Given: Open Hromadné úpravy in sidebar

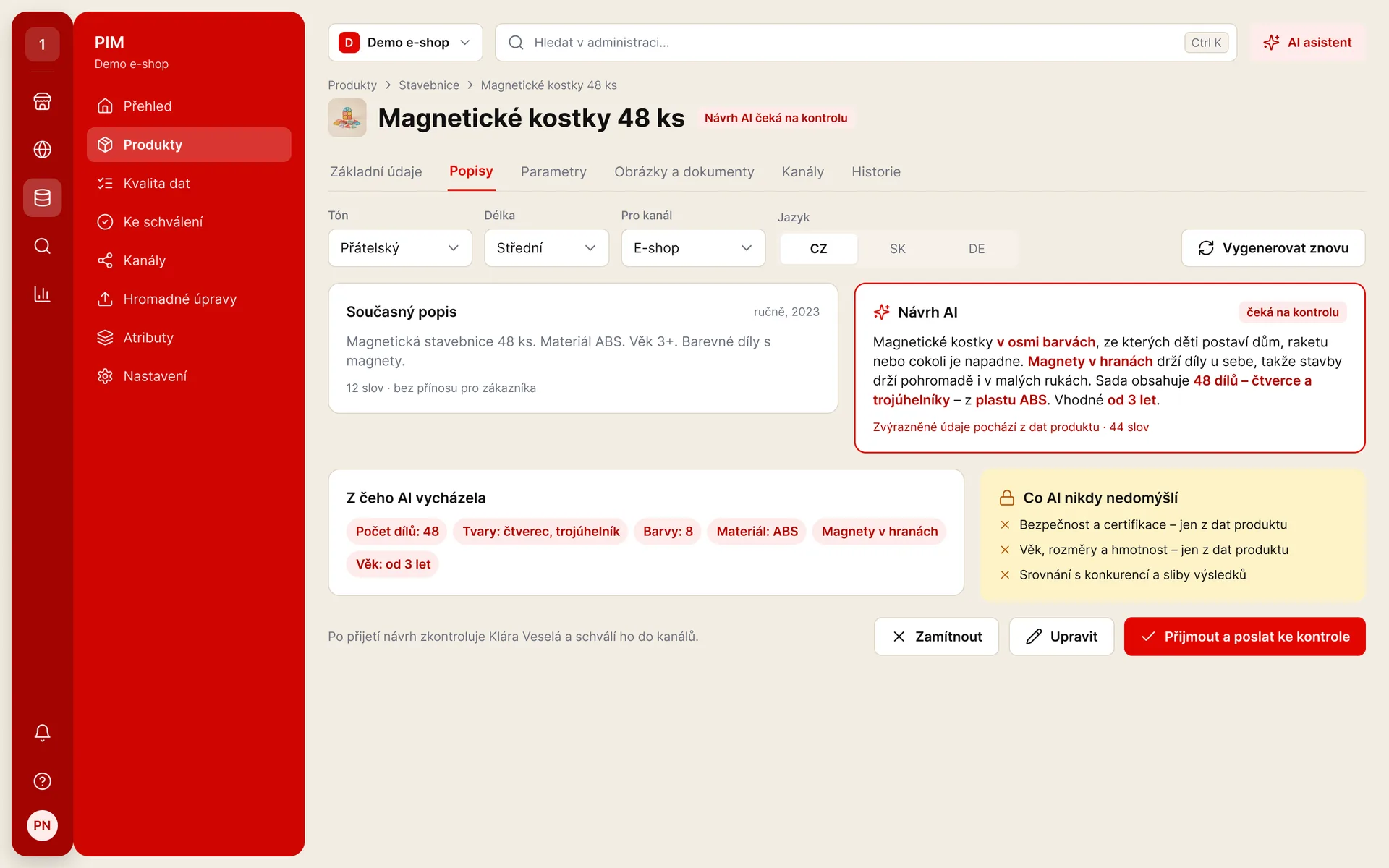Looking at the screenshot, I should (x=189, y=299).
